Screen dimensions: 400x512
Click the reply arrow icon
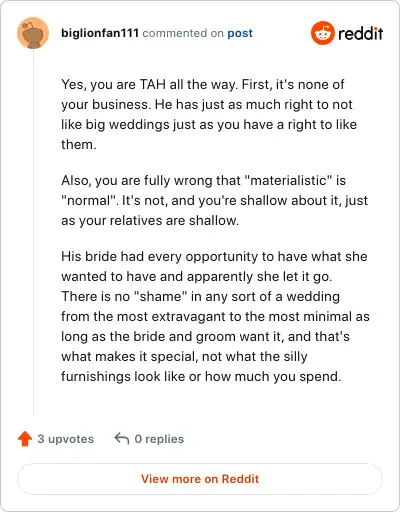pos(122,438)
